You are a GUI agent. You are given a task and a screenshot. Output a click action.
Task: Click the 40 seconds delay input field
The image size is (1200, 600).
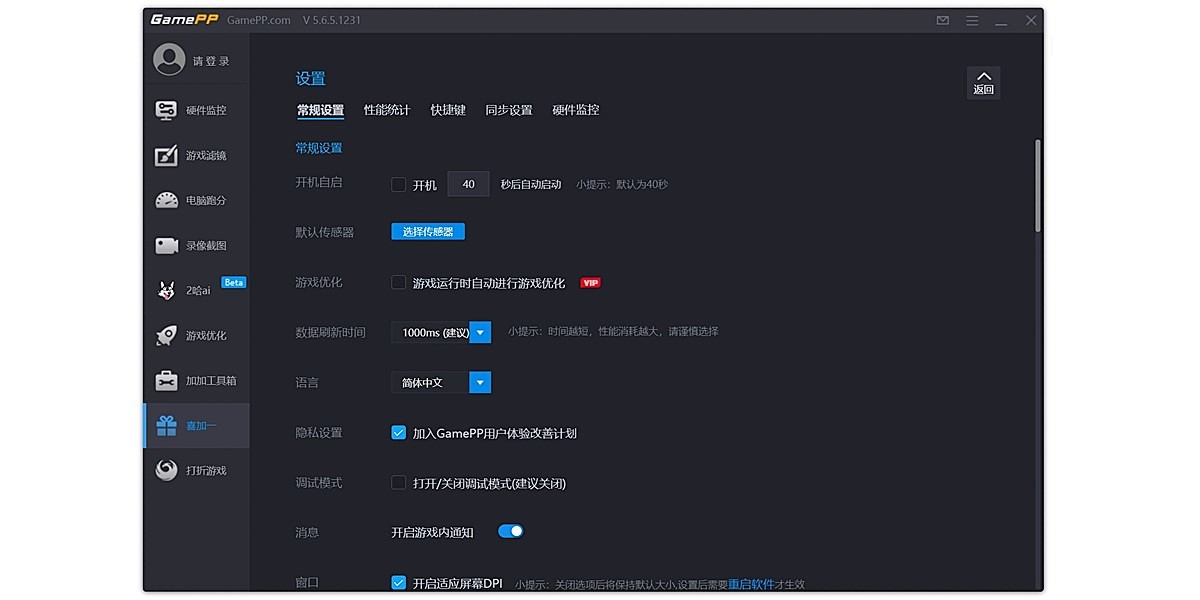[x=468, y=184]
